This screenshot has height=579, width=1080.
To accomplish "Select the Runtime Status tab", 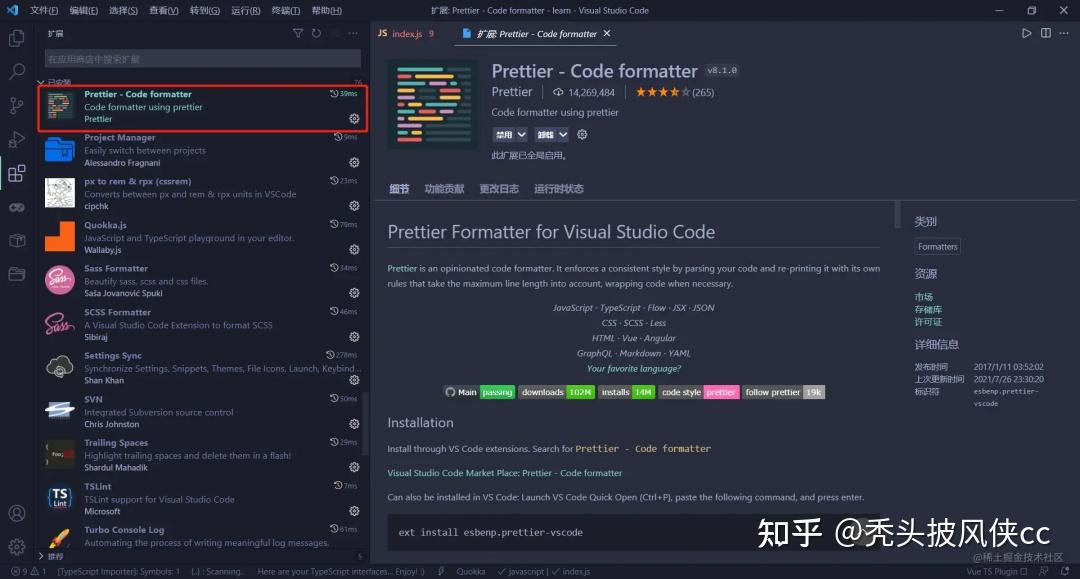I will coord(559,189).
